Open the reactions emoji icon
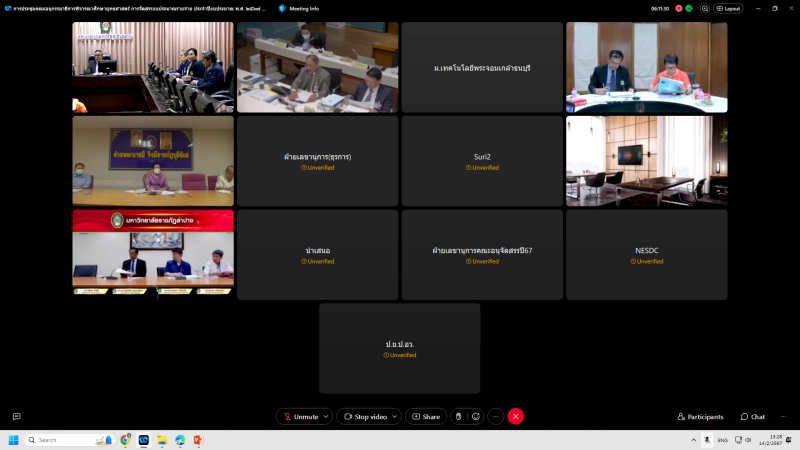800x450 pixels. (476, 416)
